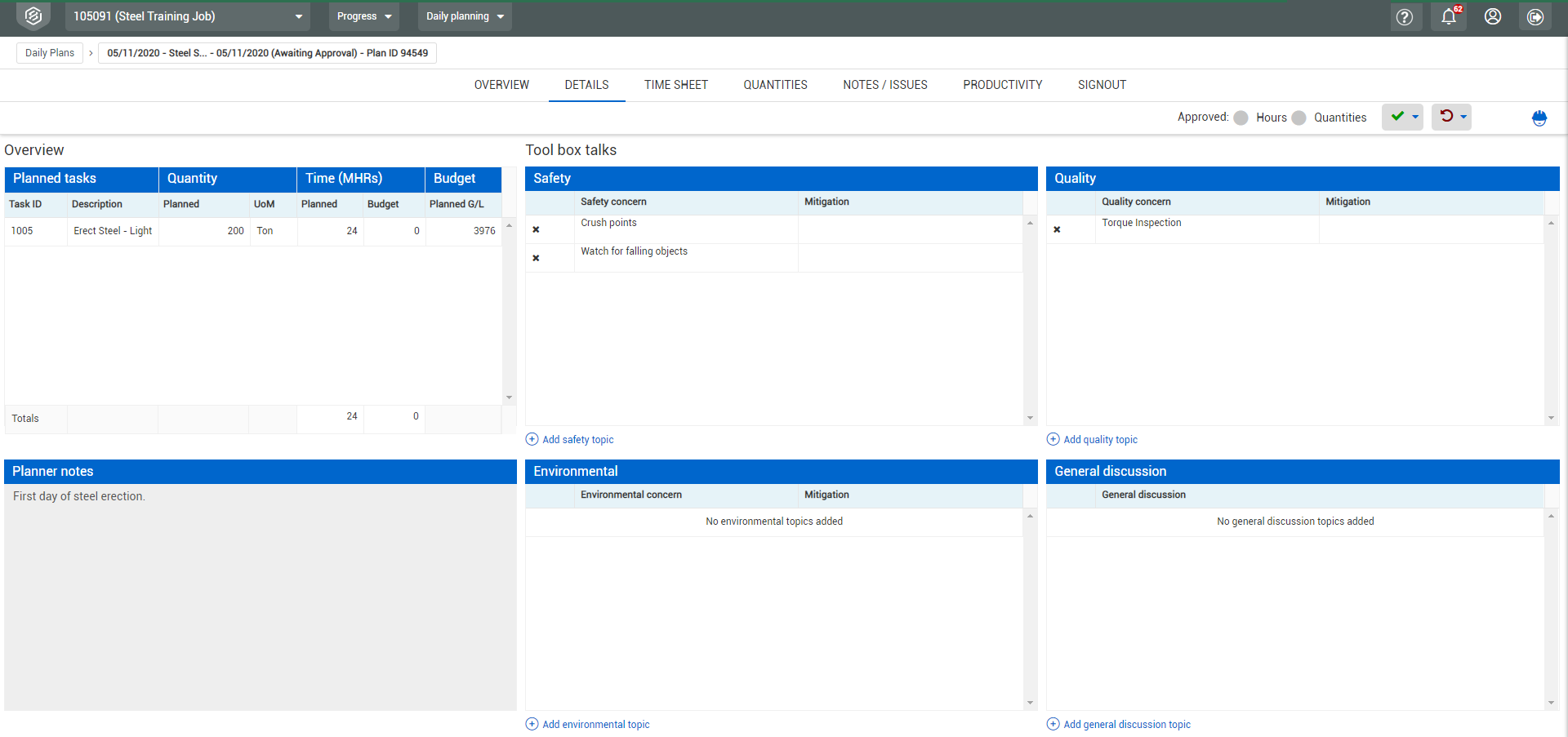The height and width of the screenshot is (737, 1568).
Task: Click the app logo in header
Action: pos(33,16)
